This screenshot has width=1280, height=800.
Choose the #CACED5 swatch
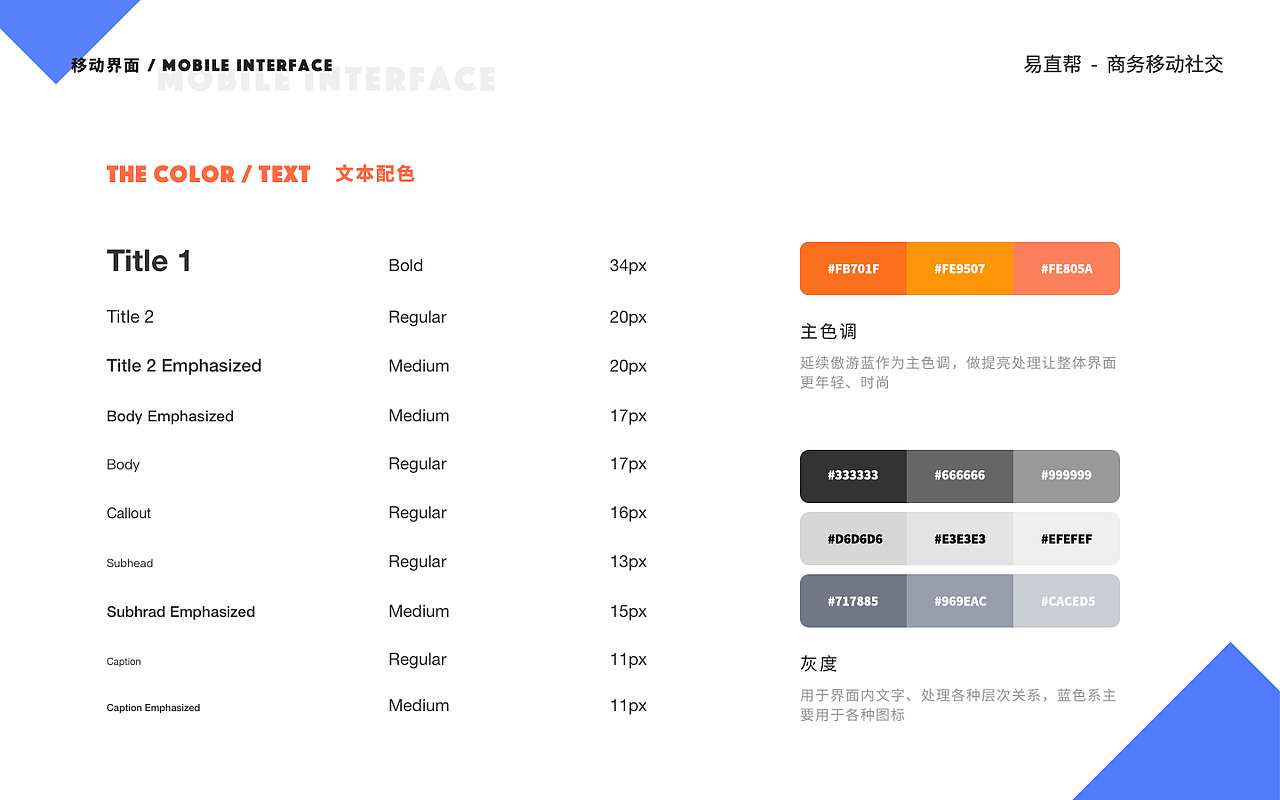(x=1066, y=601)
